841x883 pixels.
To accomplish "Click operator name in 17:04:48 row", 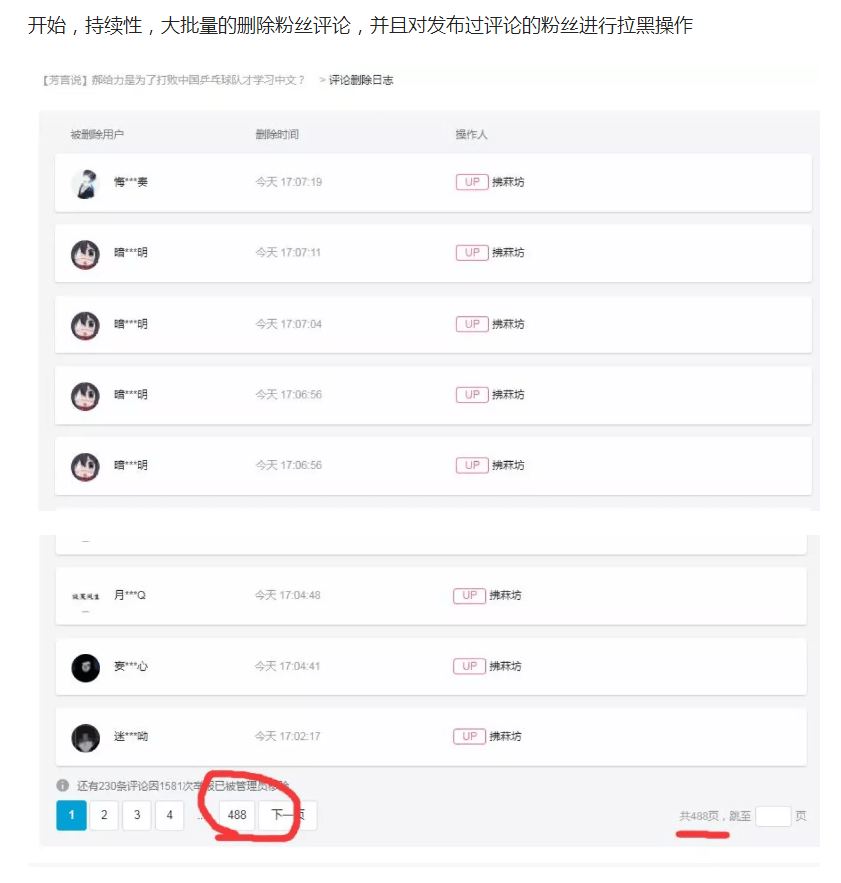I will [505, 595].
